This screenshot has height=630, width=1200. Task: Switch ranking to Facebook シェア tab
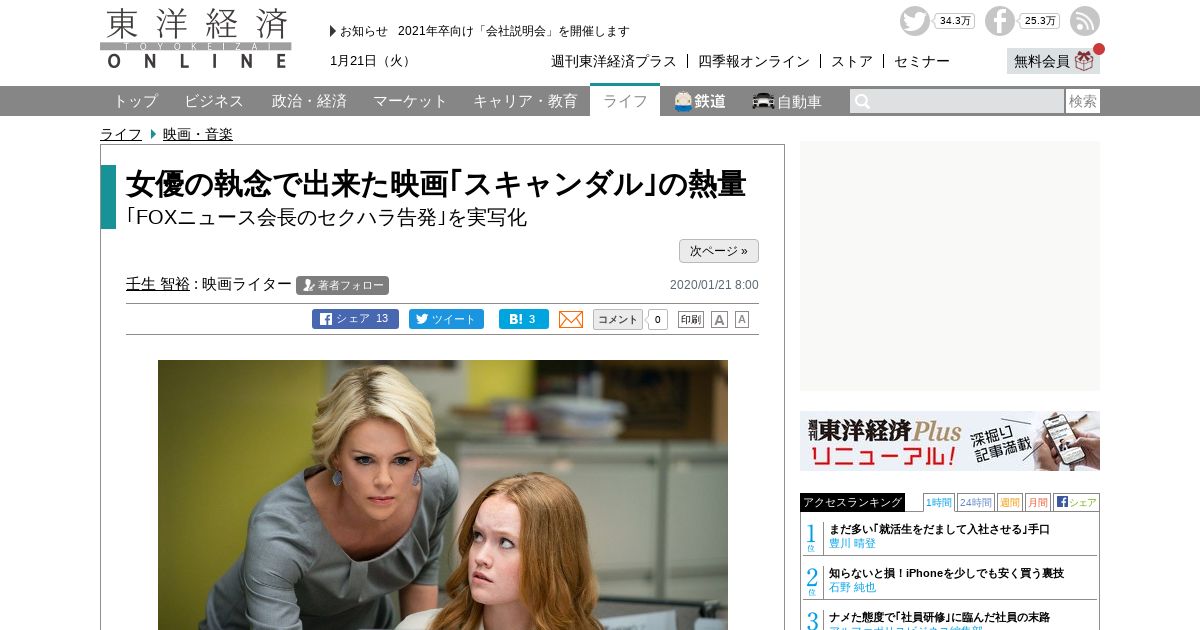[1076, 502]
